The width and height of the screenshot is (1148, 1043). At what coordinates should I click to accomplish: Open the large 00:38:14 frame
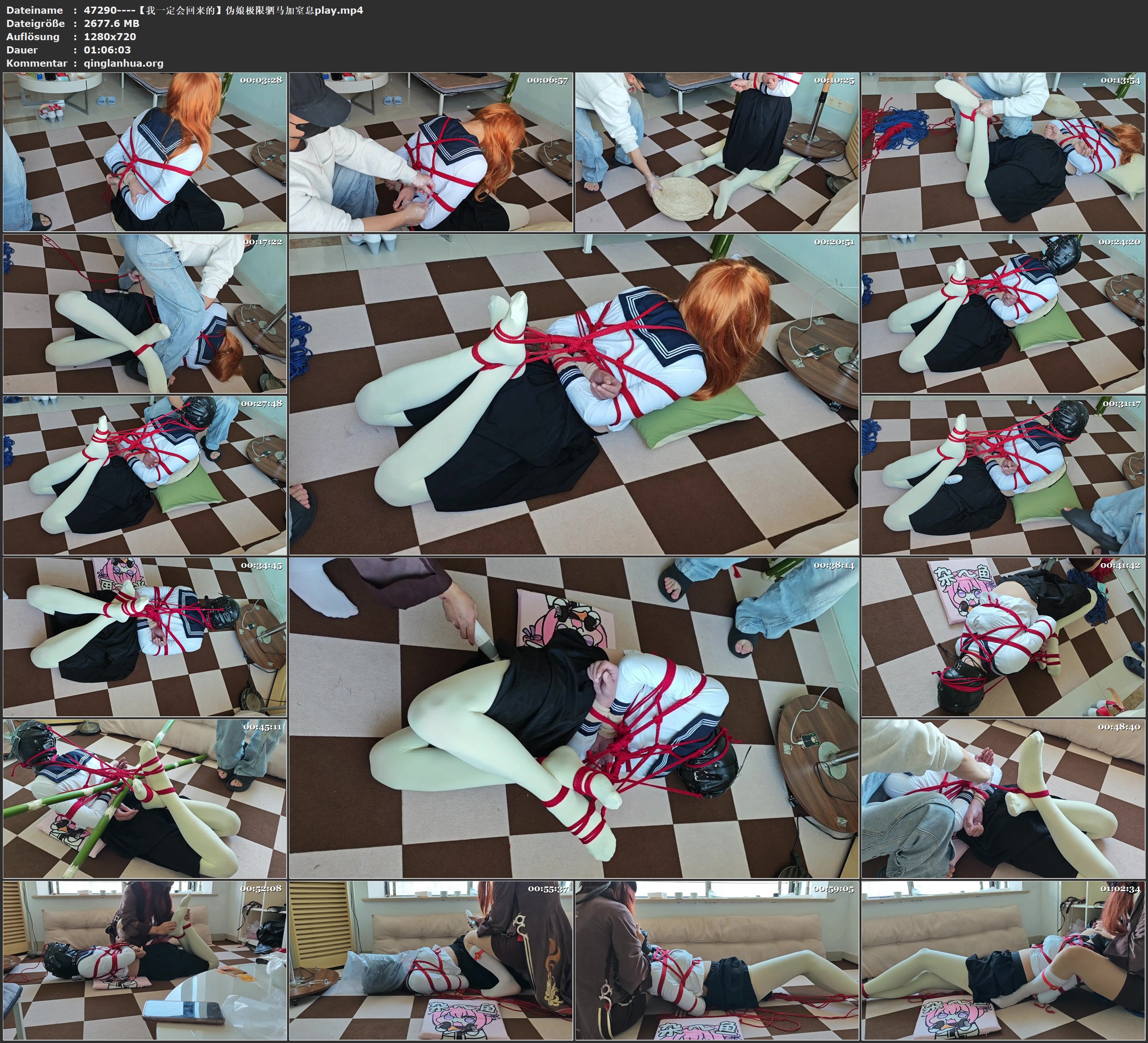[574, 717]
